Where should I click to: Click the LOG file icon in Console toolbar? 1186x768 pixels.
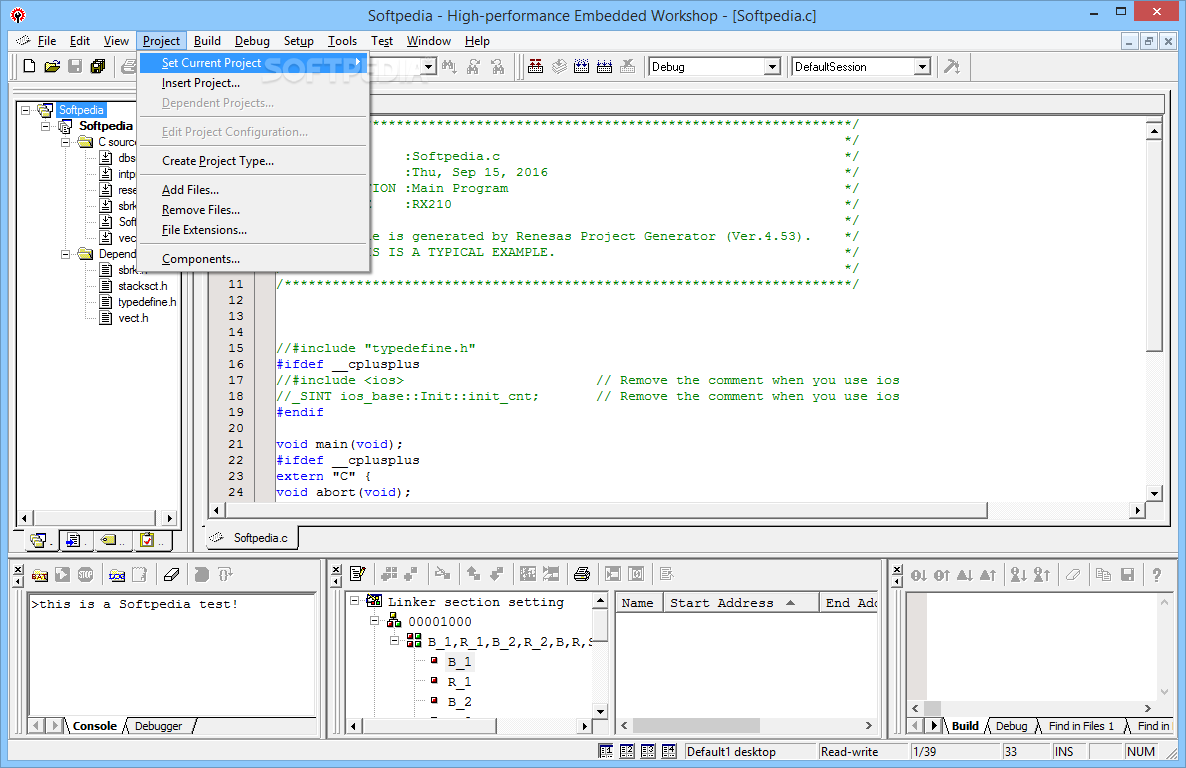coord(116,575)
